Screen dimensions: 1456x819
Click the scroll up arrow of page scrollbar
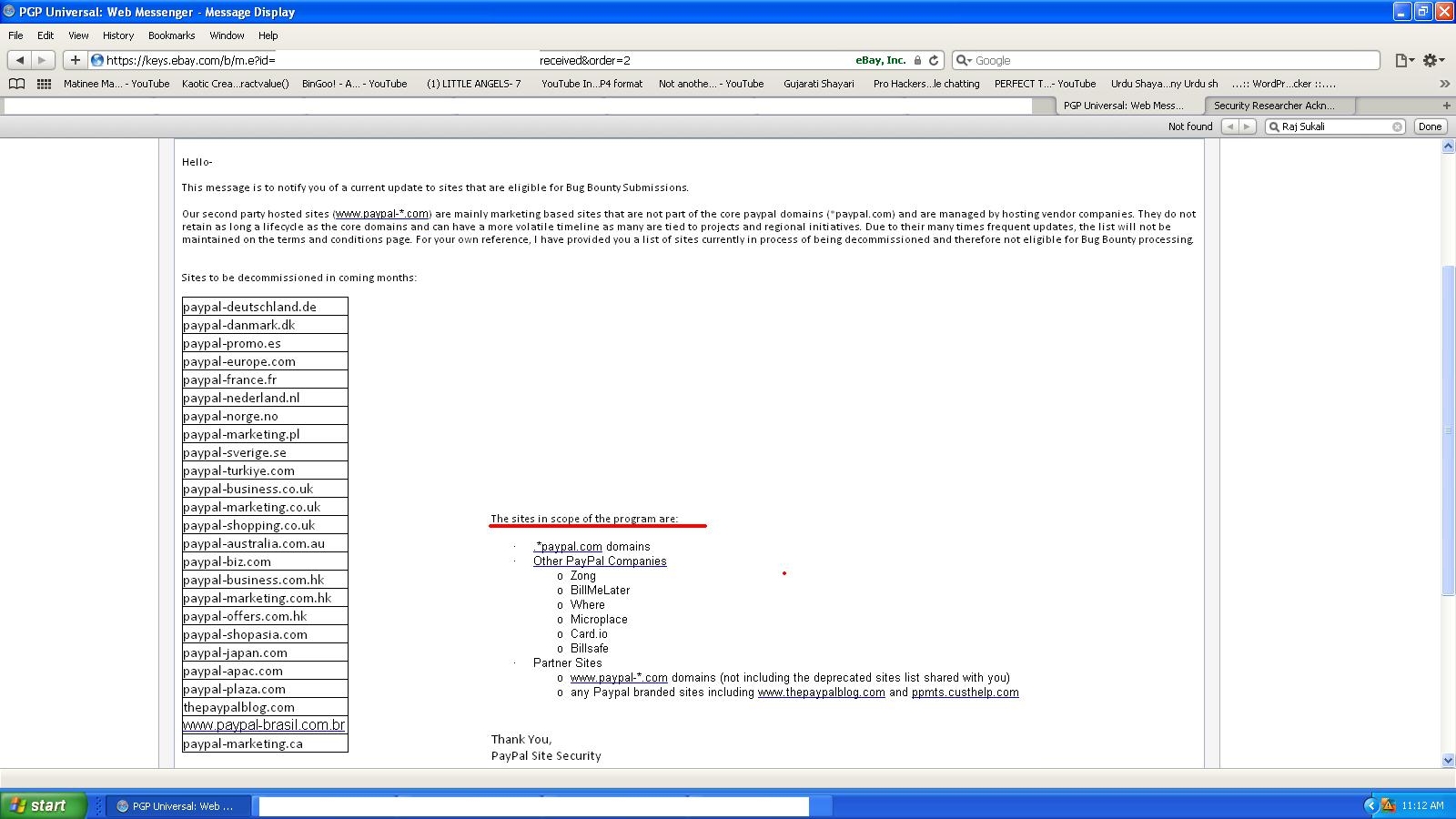1448,147
